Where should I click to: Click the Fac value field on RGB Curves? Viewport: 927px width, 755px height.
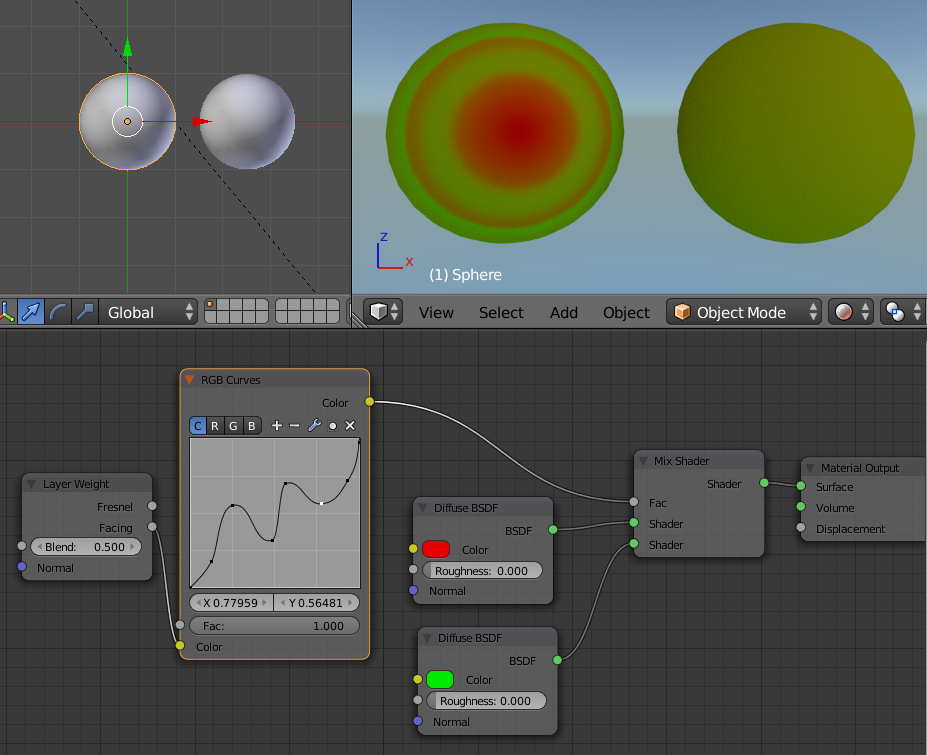(x=274, y=625)
